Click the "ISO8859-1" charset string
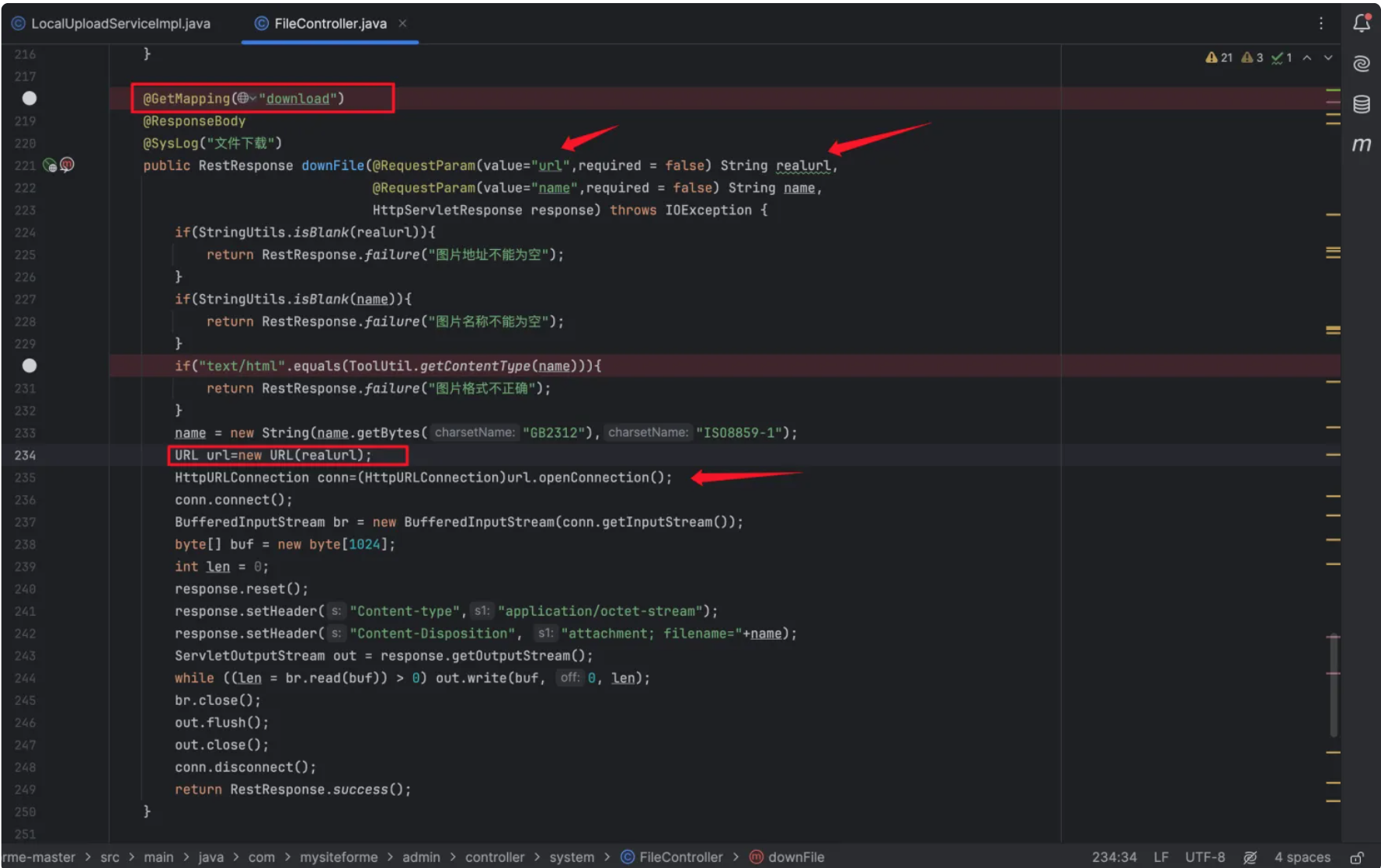 [739, 432]
